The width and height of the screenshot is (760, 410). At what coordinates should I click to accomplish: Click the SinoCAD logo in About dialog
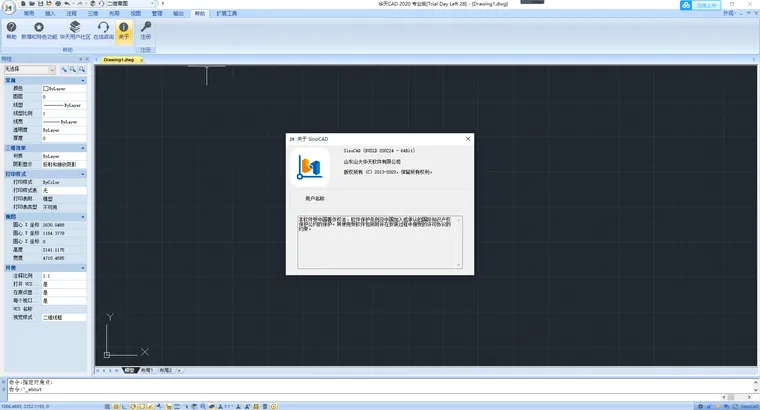pyautogui.click(x=310, y=167)
